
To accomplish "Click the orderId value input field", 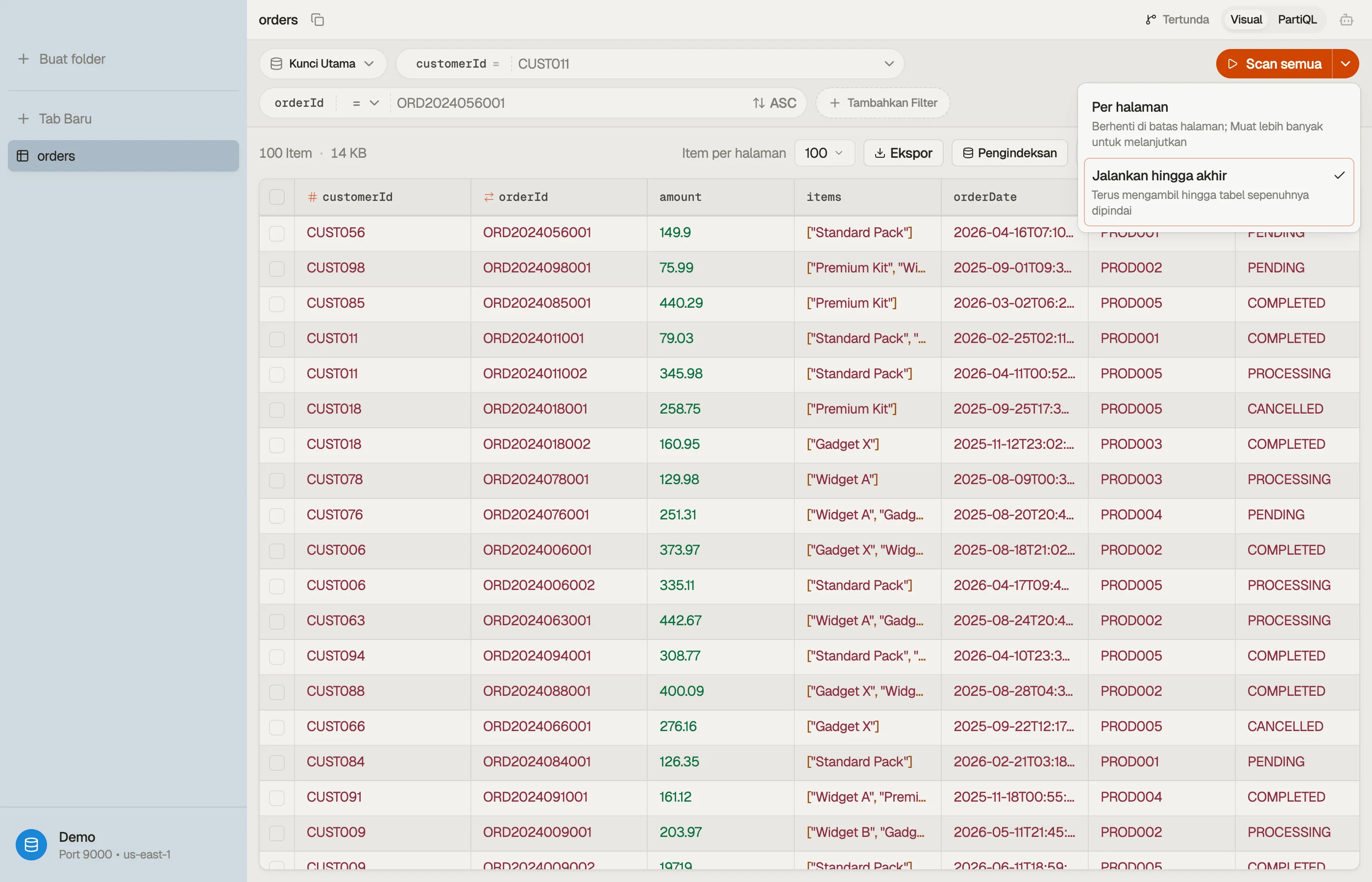I will click(570, 103).
